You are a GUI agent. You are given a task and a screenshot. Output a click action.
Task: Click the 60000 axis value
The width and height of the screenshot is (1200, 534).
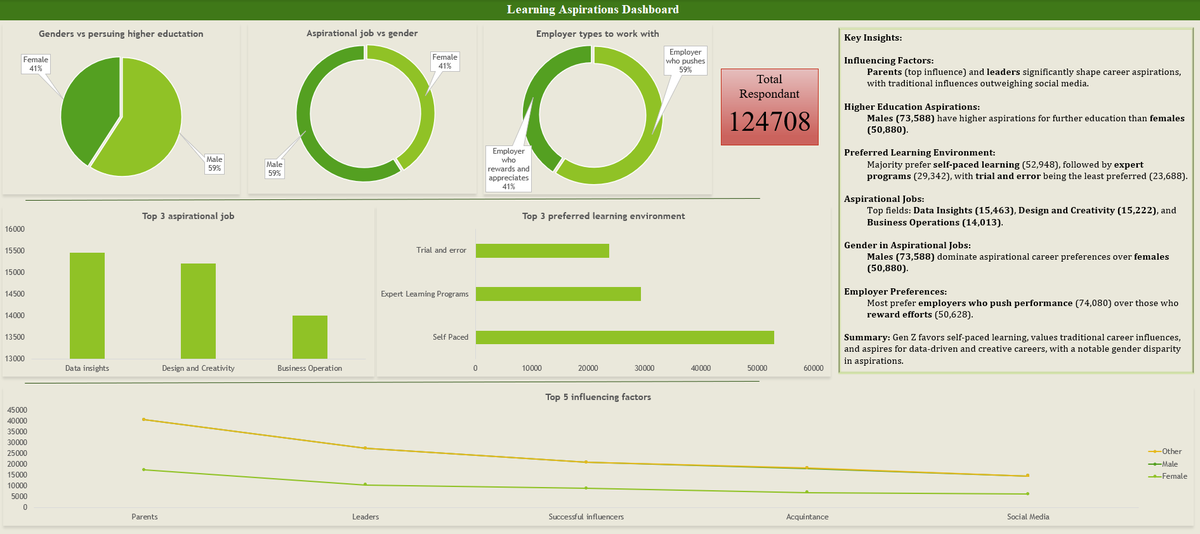[814, 368]
